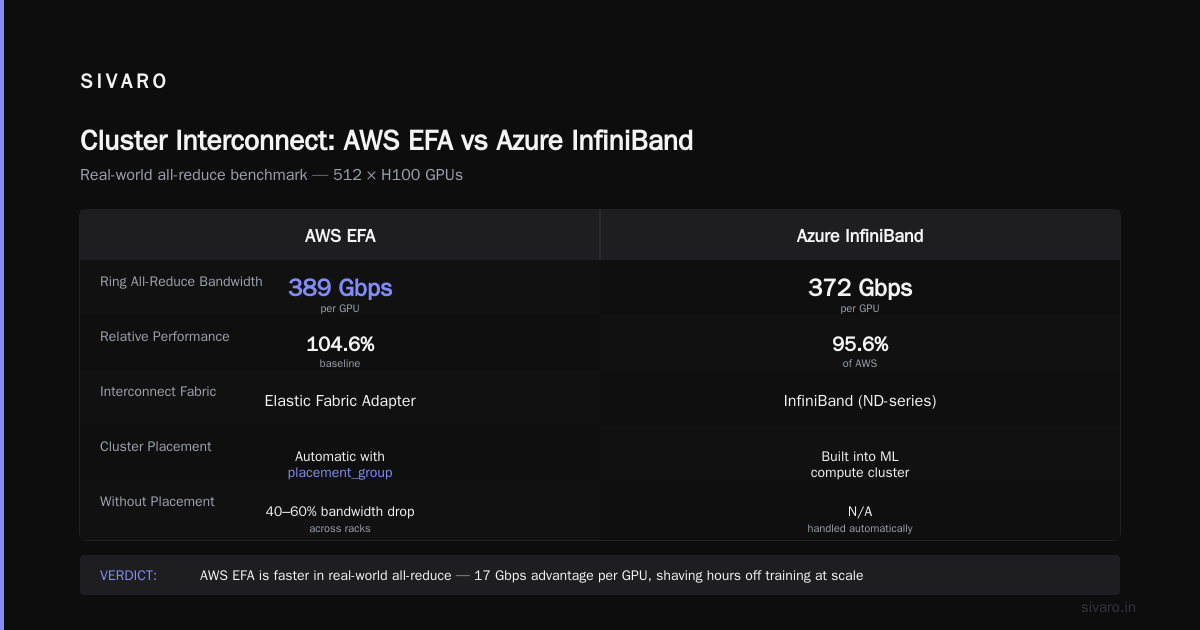Select the '372 Gbps' value

(860, 288)
